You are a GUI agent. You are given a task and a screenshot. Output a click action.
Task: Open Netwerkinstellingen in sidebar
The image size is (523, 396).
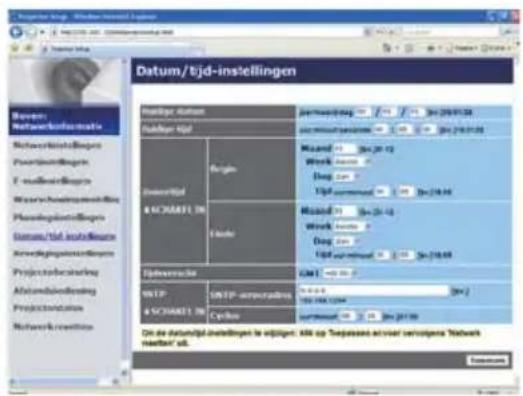pos(57,145)
